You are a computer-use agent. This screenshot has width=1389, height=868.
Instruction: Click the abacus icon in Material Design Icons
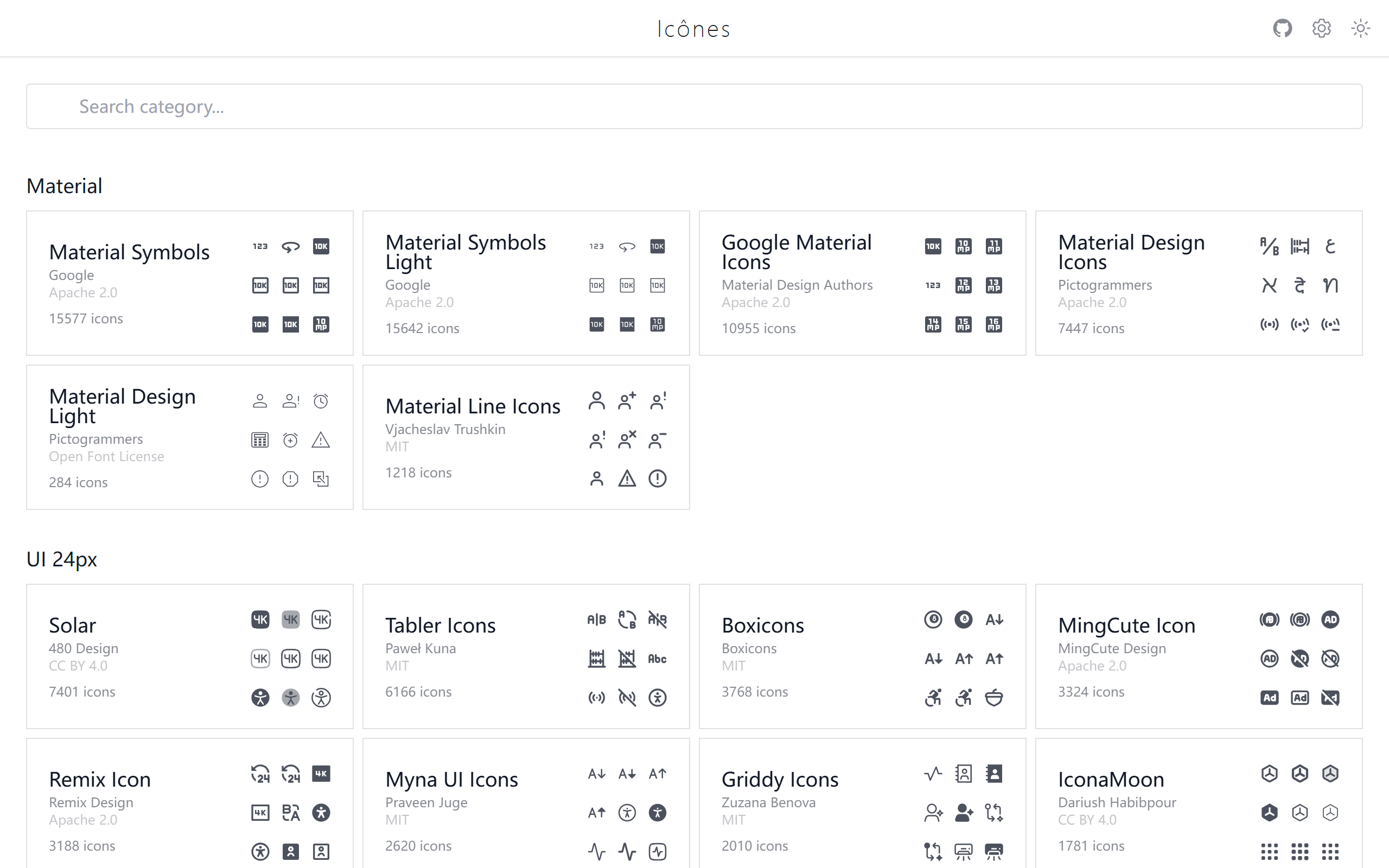tap(1299, 246)
